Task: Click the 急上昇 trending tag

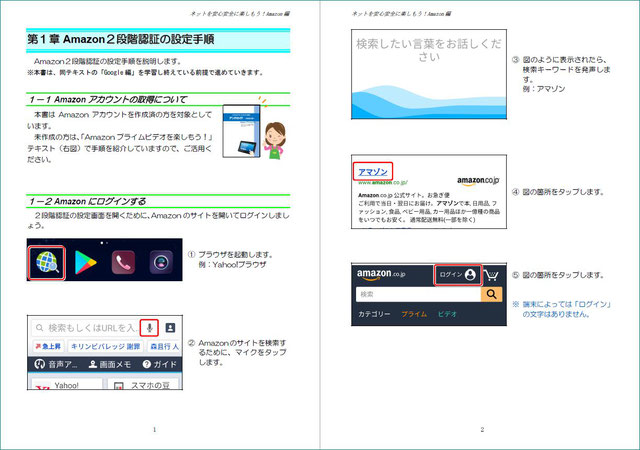Action: [48, 346]
